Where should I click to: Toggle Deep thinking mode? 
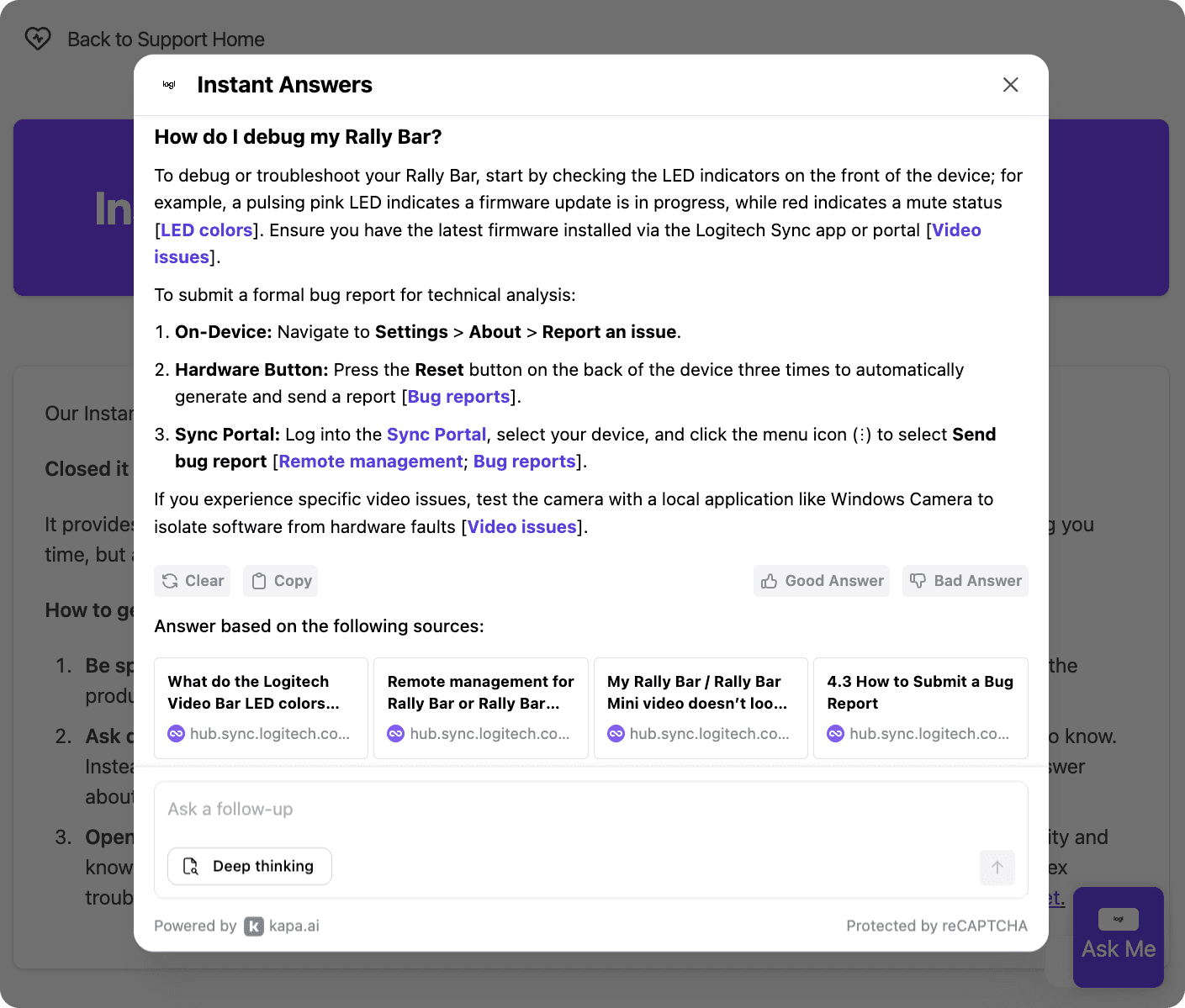click(250, 867)
